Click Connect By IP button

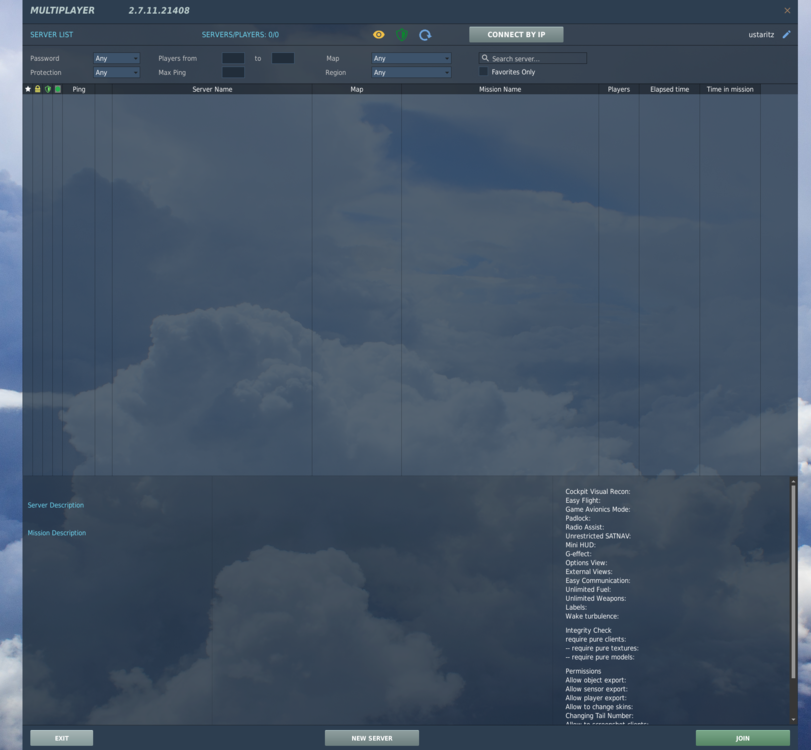click(x=516, y=35)
